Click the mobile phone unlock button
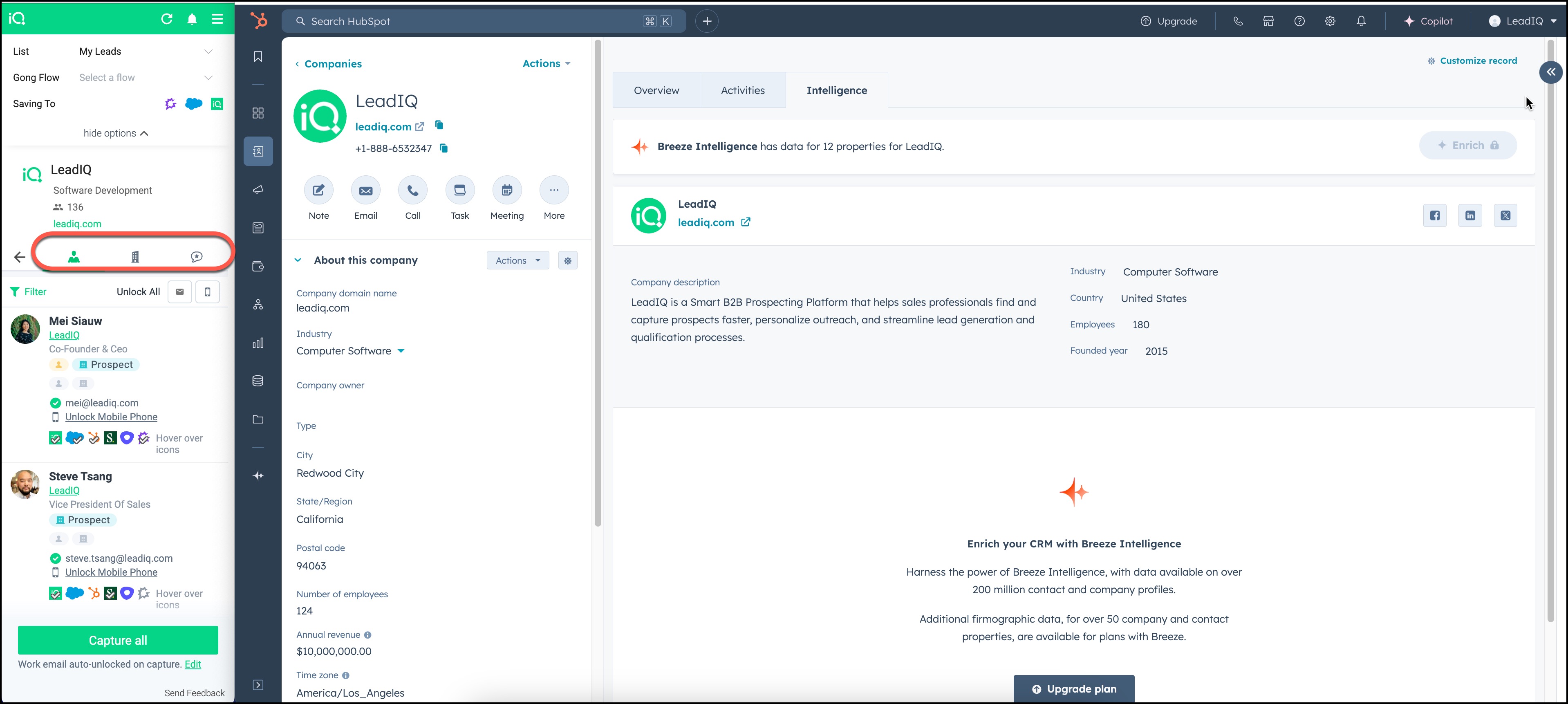This screenshot has height=704, width=1568. pyautogui.click(x=208, y=292)
